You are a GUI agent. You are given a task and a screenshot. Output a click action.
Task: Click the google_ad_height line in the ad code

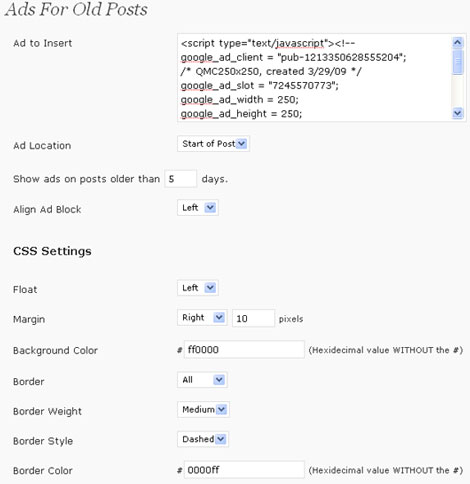point(241,114)
